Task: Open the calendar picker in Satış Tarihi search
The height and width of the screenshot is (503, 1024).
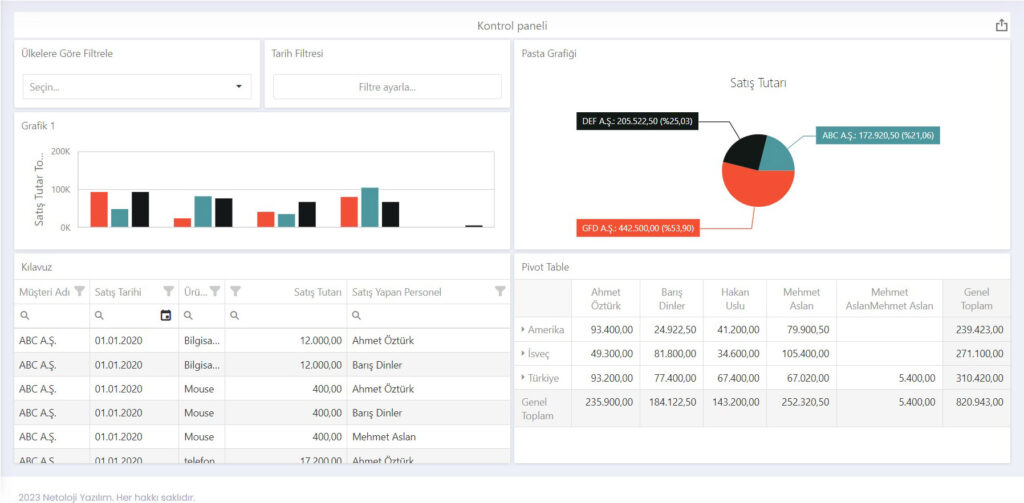Action: (x=166, y=316)
